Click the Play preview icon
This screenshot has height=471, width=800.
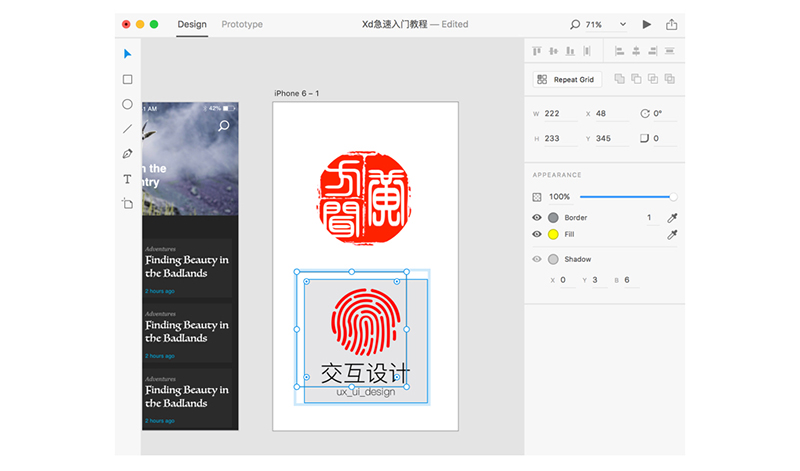[647, 24]
